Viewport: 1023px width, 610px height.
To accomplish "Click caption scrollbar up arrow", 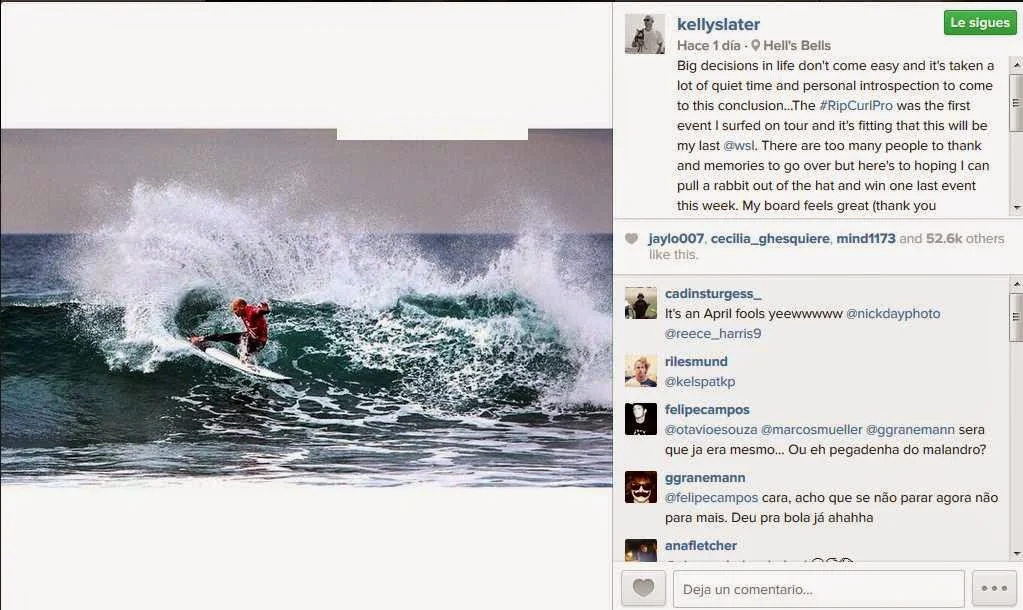I will point(1016,65).
